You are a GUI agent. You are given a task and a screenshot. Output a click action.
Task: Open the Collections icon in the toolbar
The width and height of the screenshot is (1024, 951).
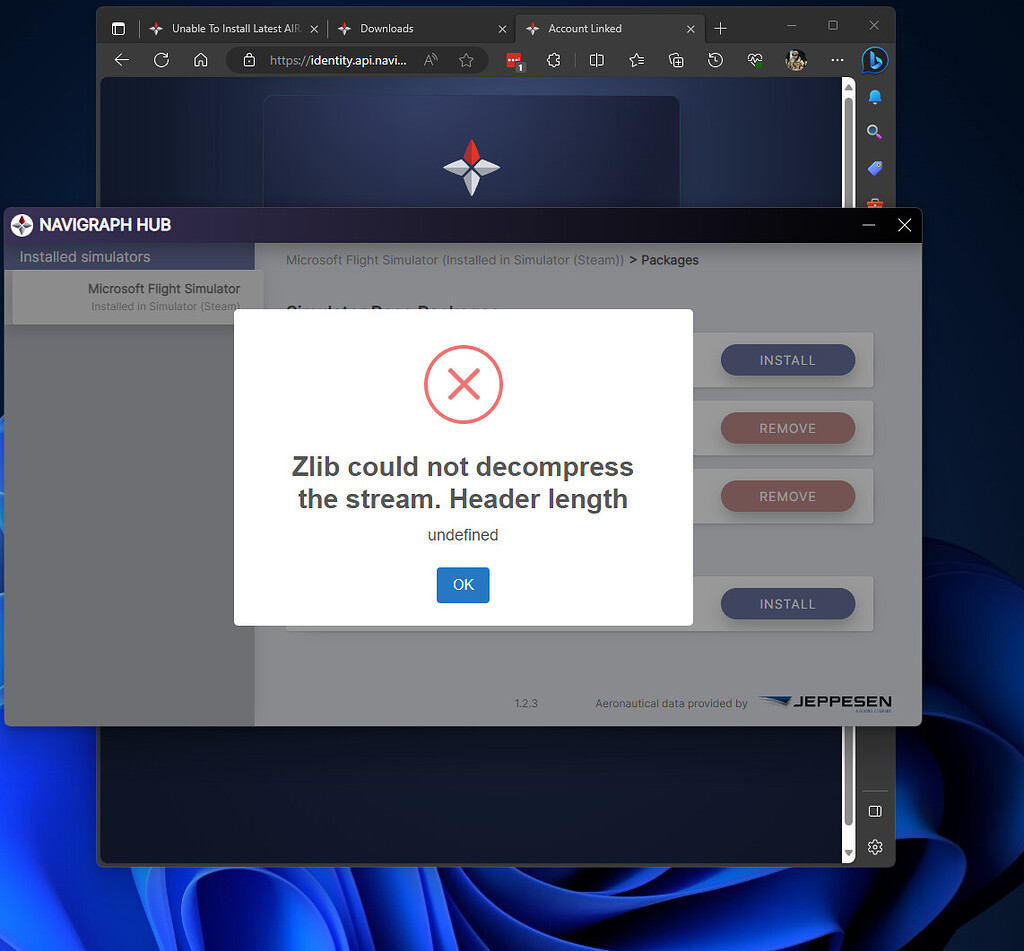click(676, 60)
